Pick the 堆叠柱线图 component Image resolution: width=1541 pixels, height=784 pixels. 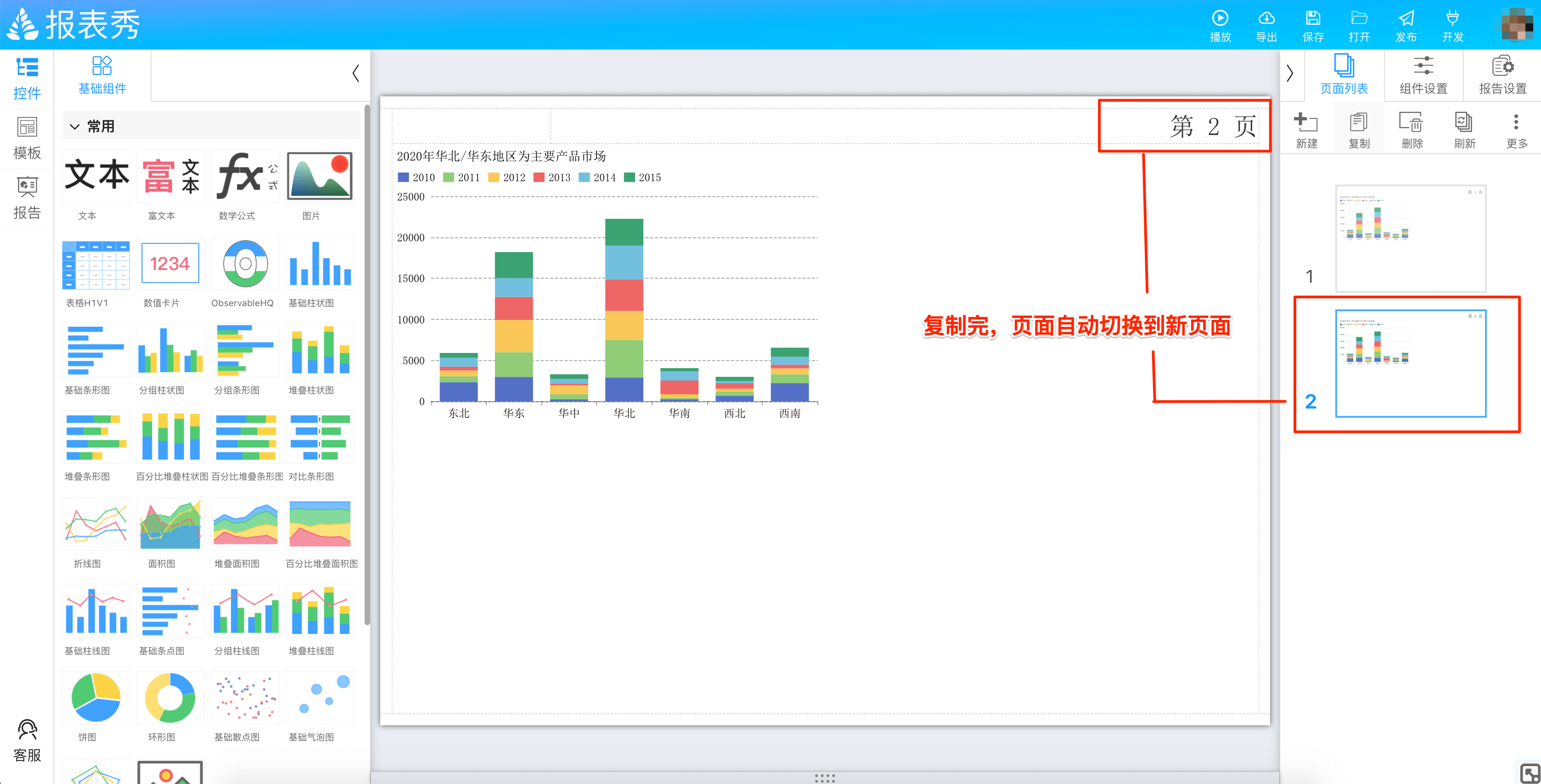[320, 611]
